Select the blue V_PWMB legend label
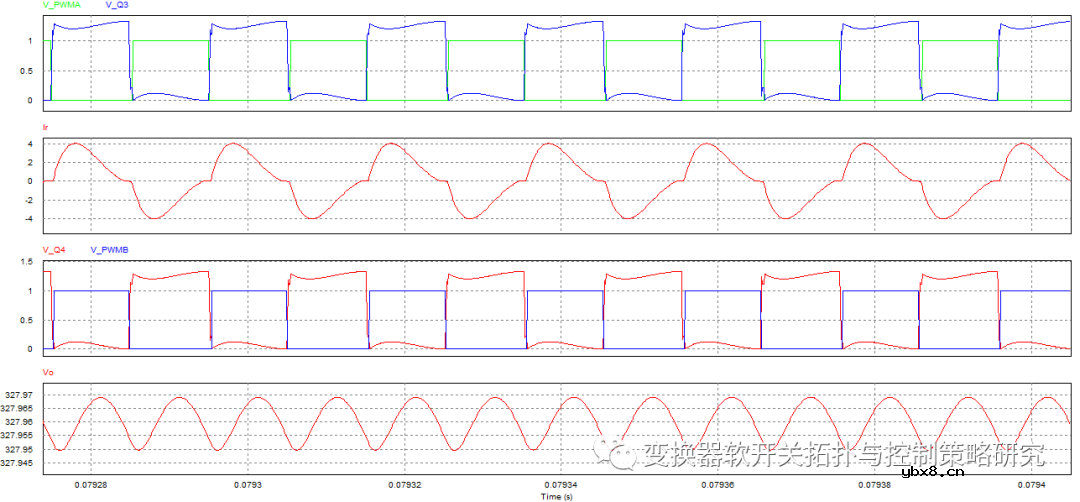The width and height of the screenshot is (1080, 502). (x=109, y=249)
